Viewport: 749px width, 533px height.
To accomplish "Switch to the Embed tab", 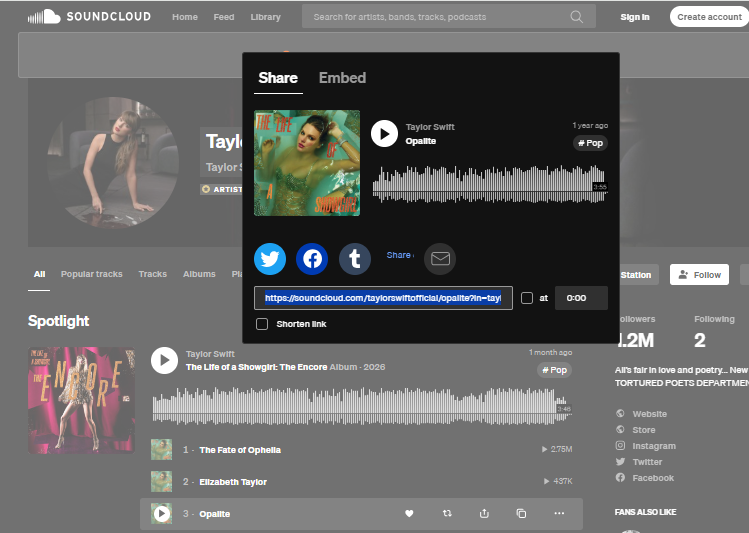I will click(342, 78).
